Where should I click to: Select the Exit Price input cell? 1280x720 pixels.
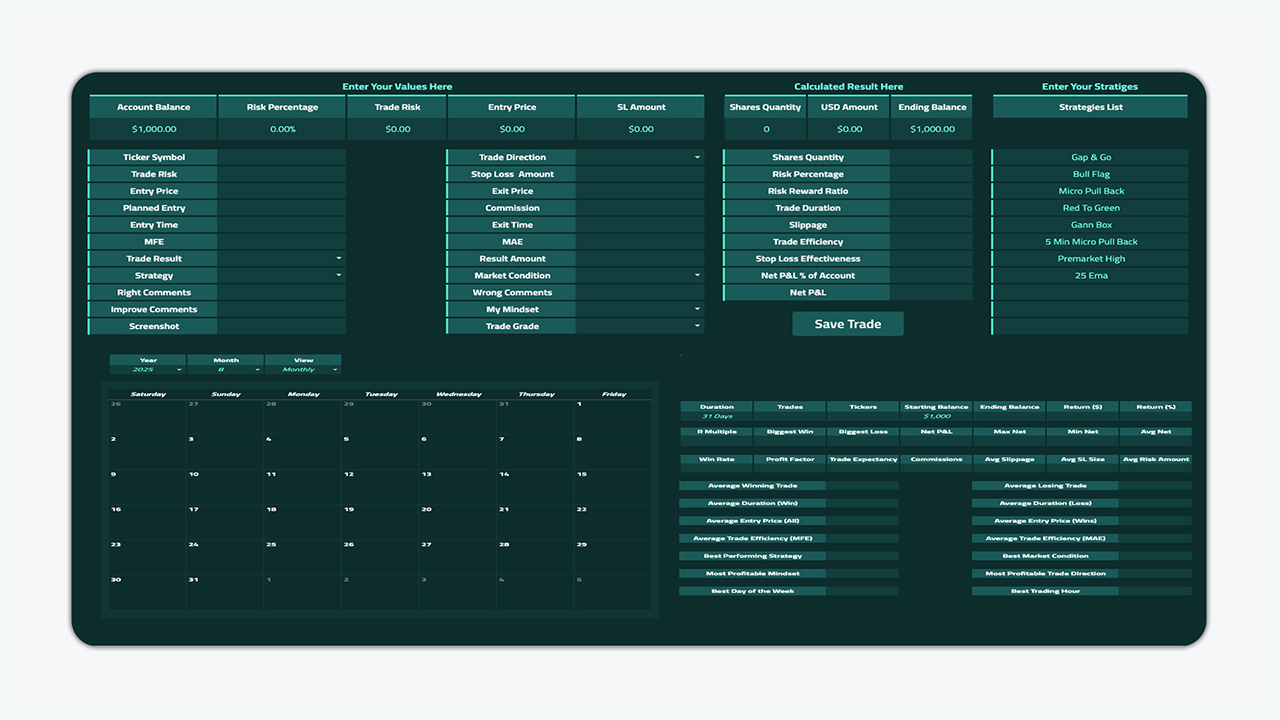640,191
